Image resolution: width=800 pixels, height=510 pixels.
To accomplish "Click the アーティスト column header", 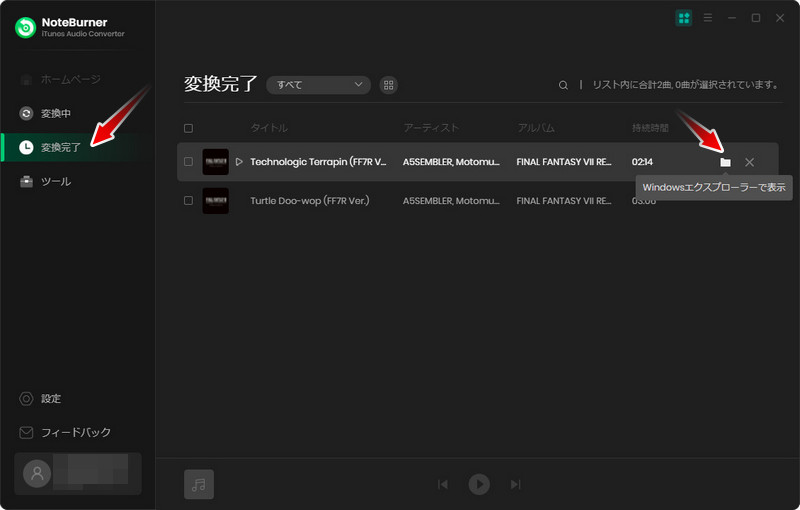I will (x=431, y=128).
